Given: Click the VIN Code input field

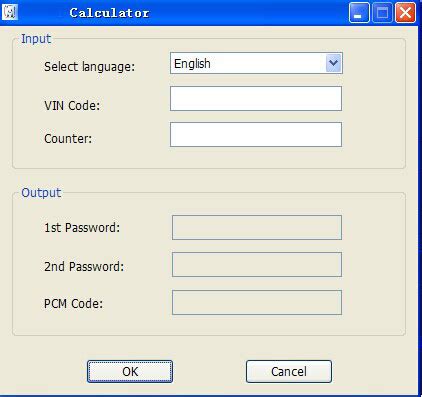Looking at the screenshot, I should (256, 99).
